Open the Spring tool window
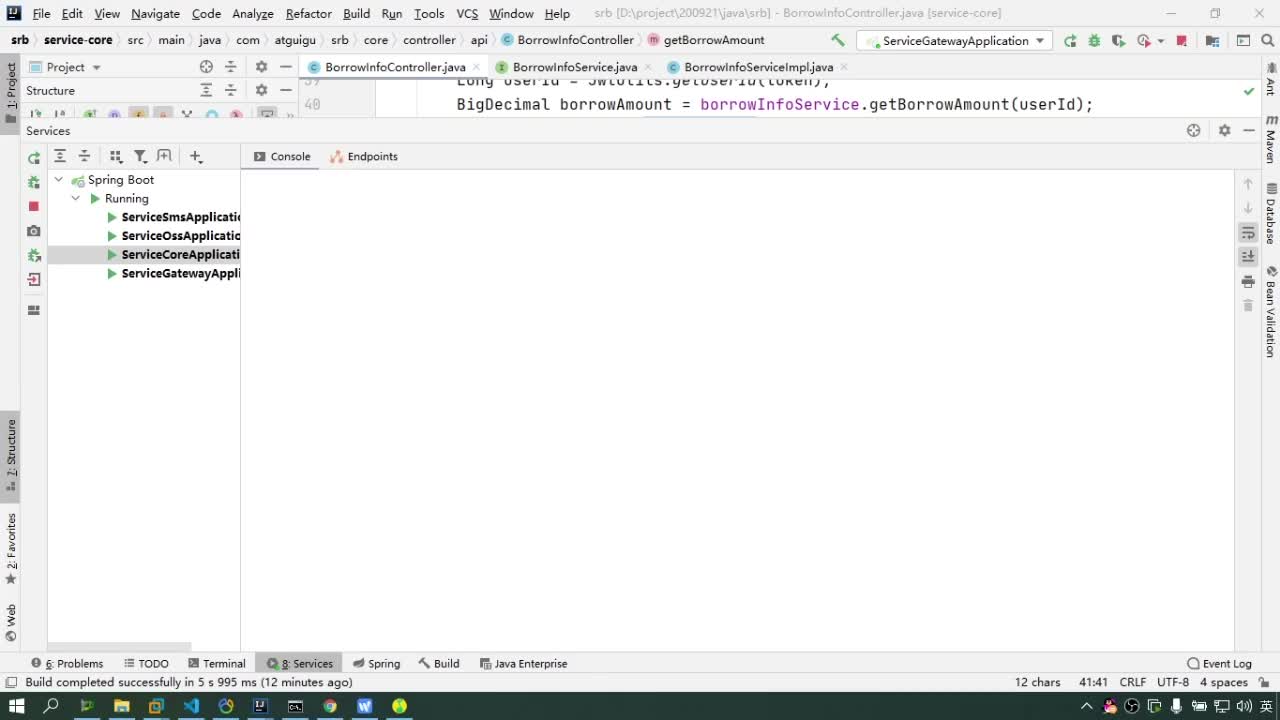The image size is (1280, 720). click(376, 664)
